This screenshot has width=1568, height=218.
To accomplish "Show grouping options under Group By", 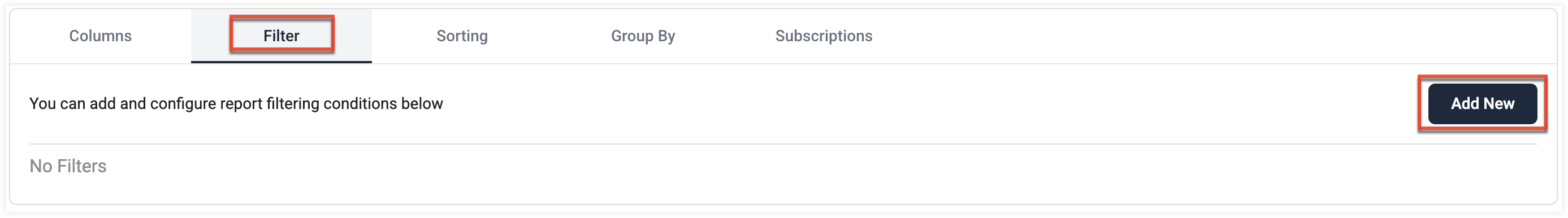I will pos(643,36).
